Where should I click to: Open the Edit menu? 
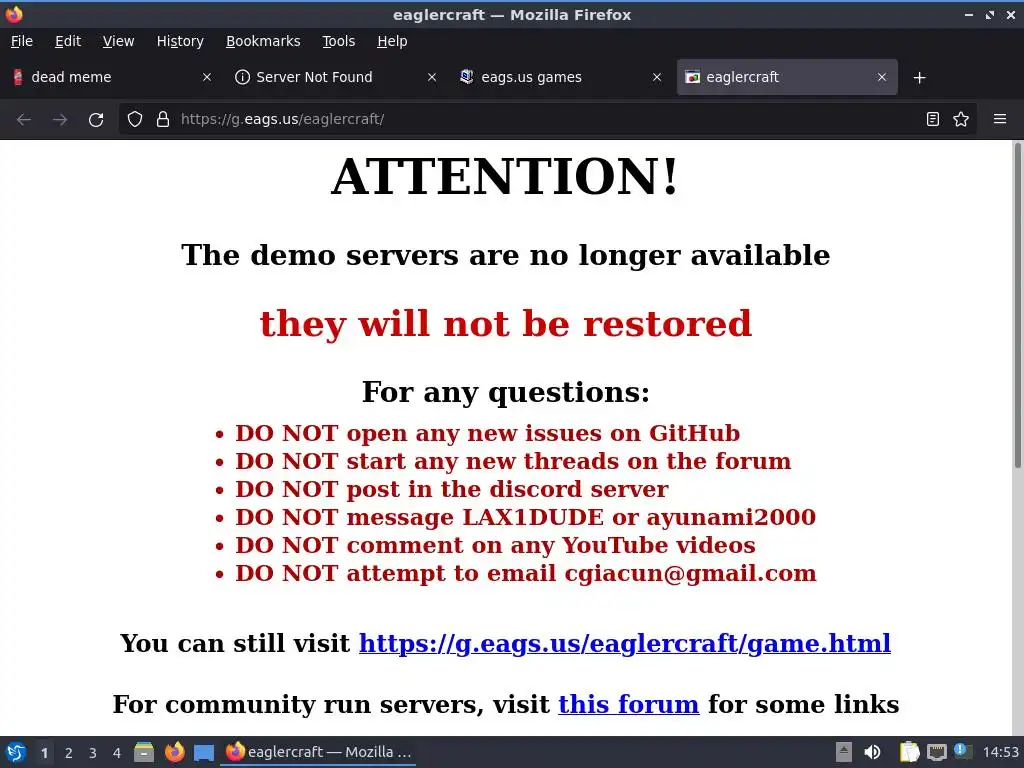68,41
